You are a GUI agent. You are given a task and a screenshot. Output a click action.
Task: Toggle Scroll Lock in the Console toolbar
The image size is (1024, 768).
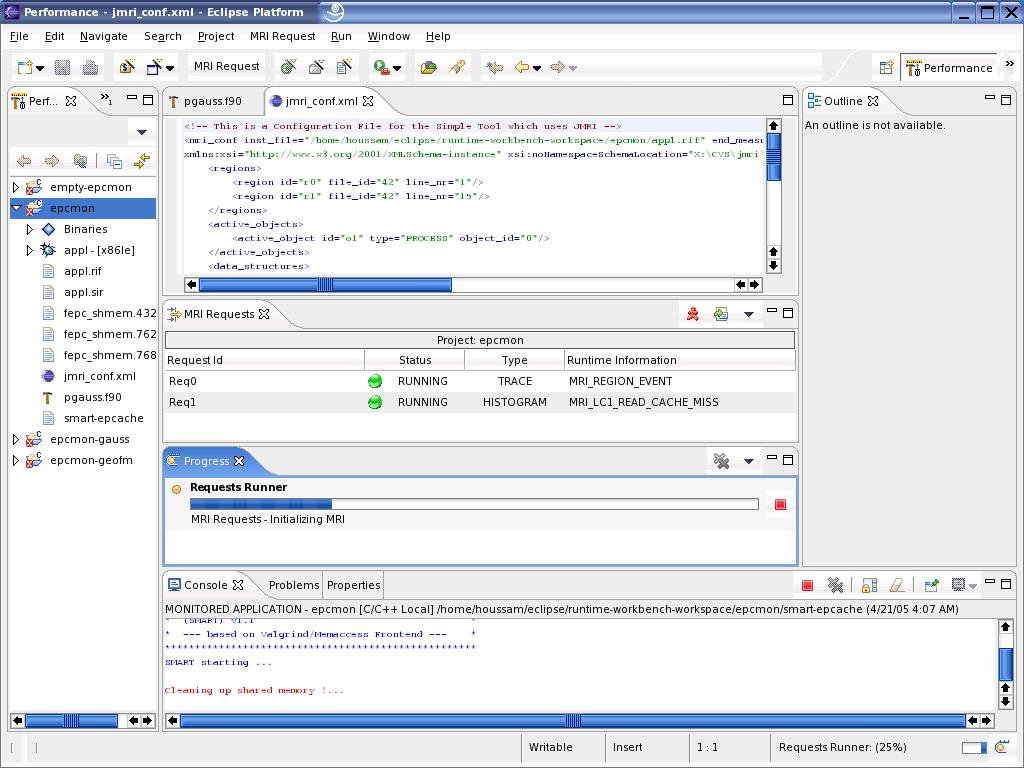tap(869, 586)
